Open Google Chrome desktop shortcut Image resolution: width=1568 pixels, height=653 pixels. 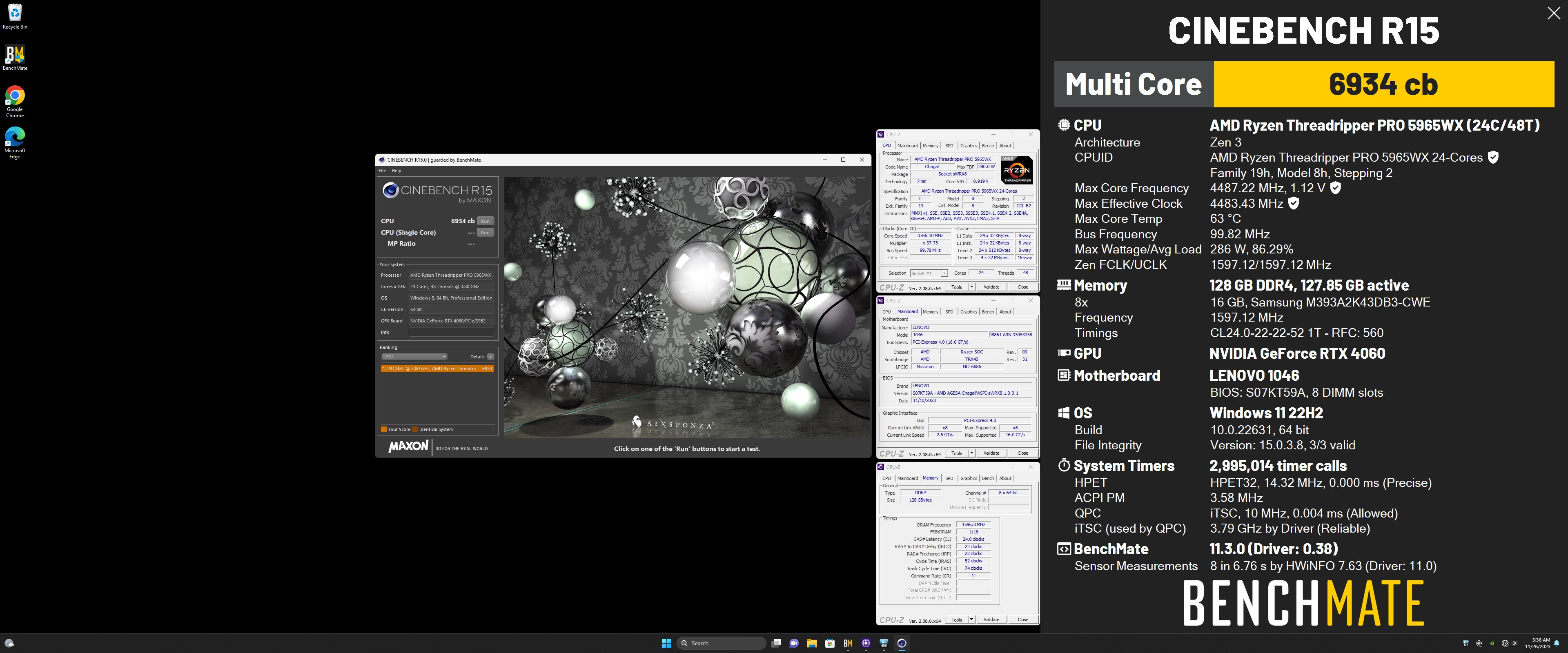click(x=15, y=102)
